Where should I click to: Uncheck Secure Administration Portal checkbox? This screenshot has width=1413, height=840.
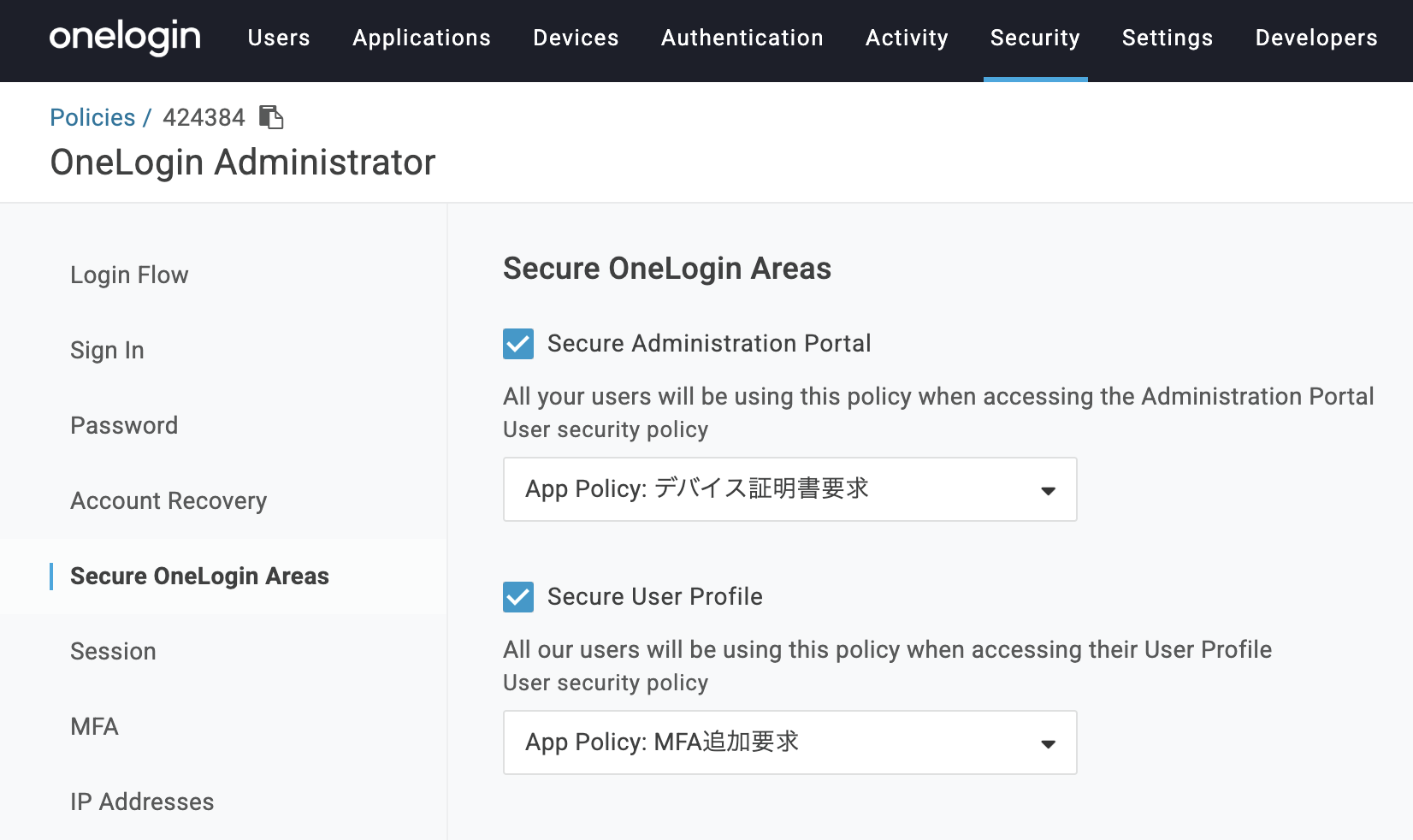518,344
